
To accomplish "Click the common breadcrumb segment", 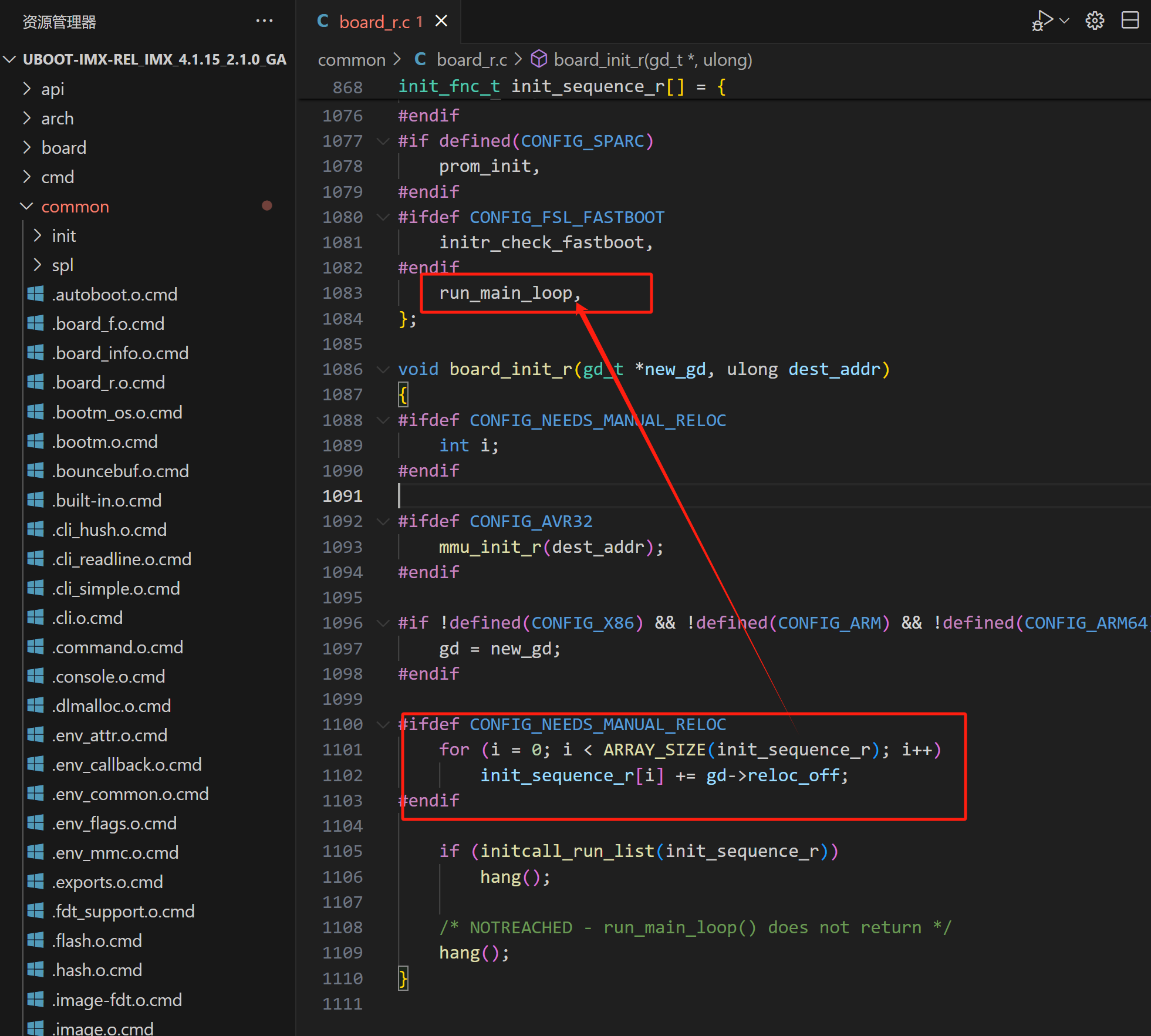I will [352, 60].
